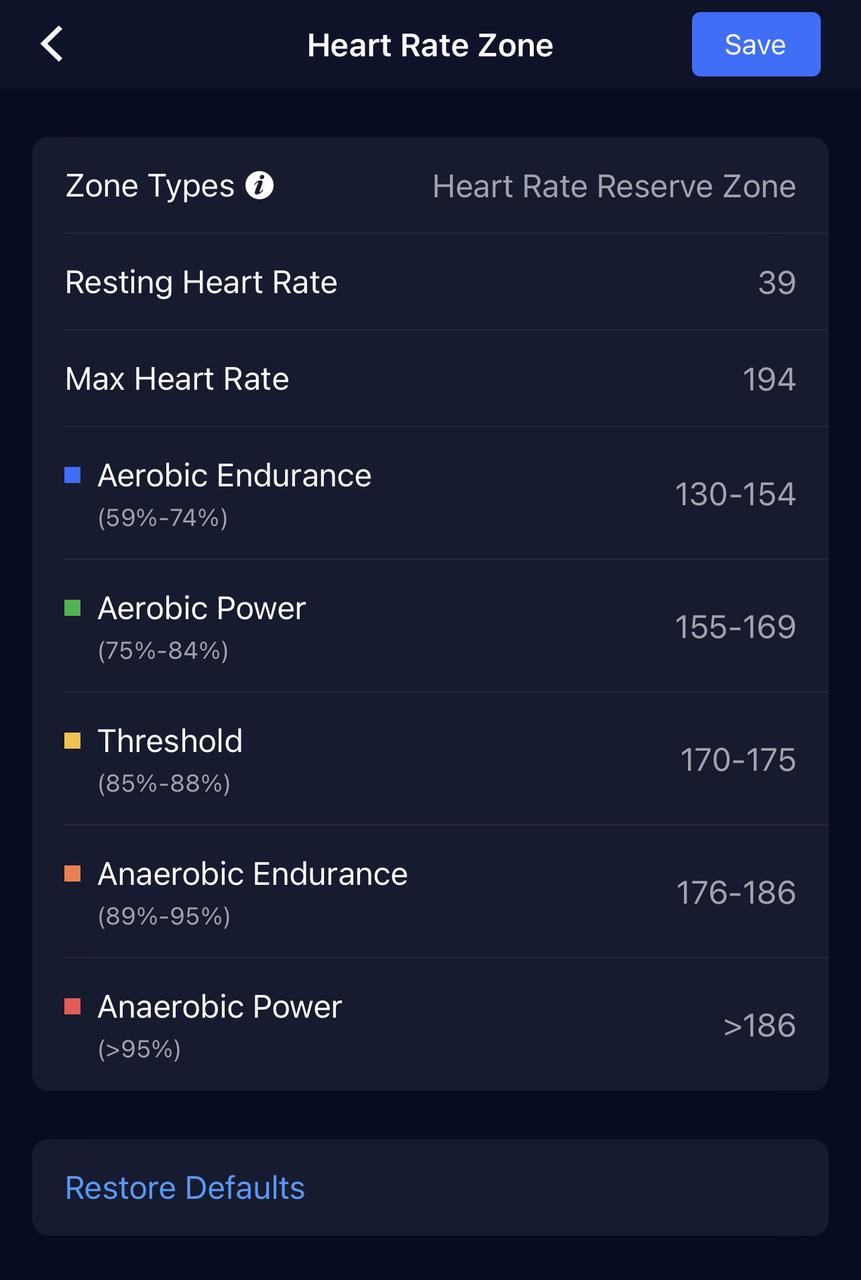Open the Zone Types info icon

point(260,186)
